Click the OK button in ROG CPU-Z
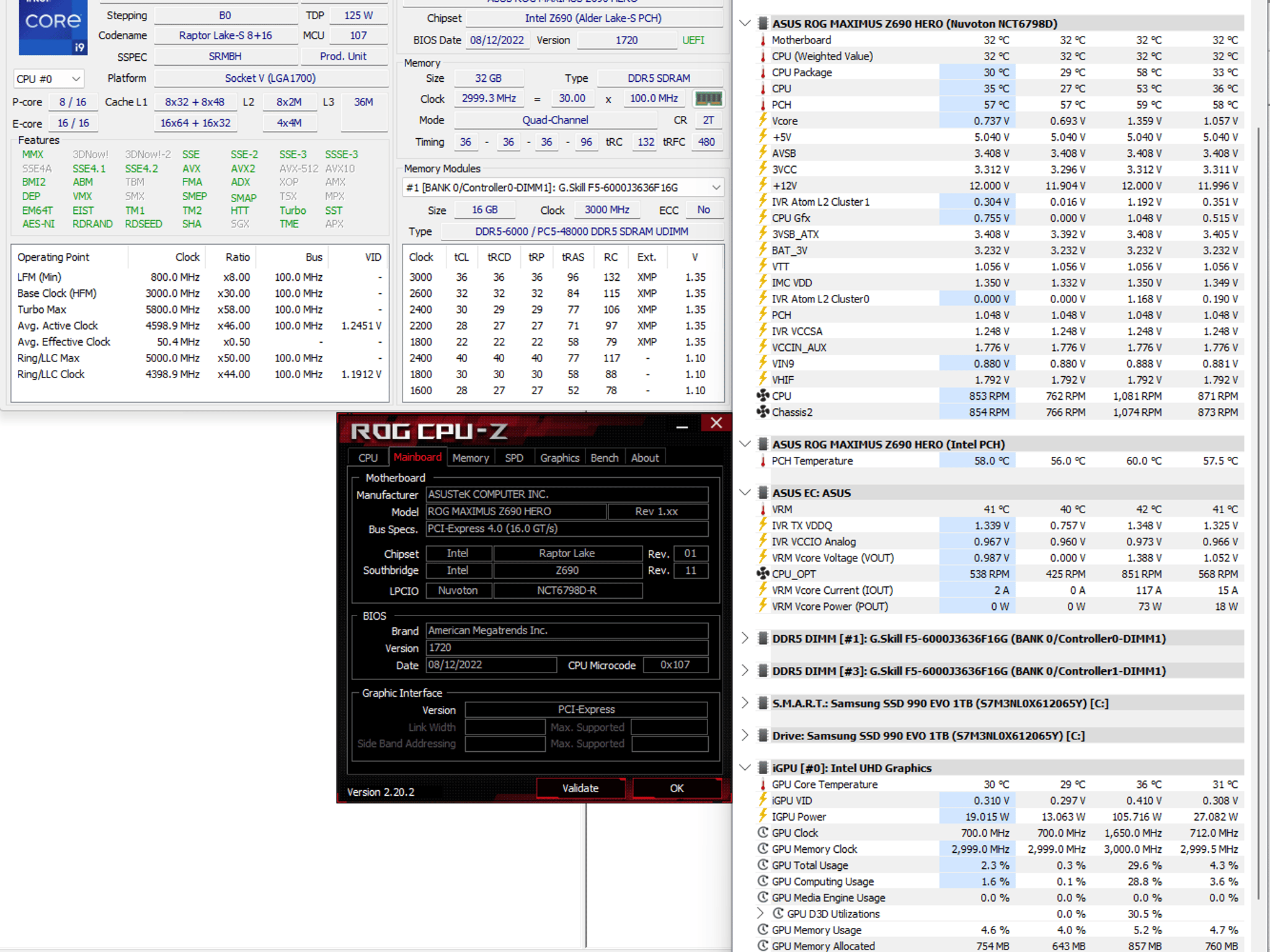Screen dimensions: 1270x952 677,788
